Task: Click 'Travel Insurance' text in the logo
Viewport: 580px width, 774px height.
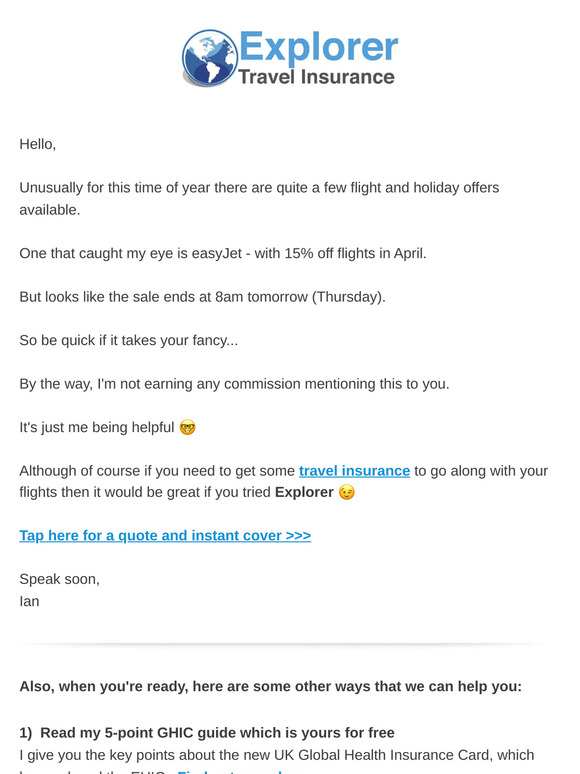Action: [316, 77]
